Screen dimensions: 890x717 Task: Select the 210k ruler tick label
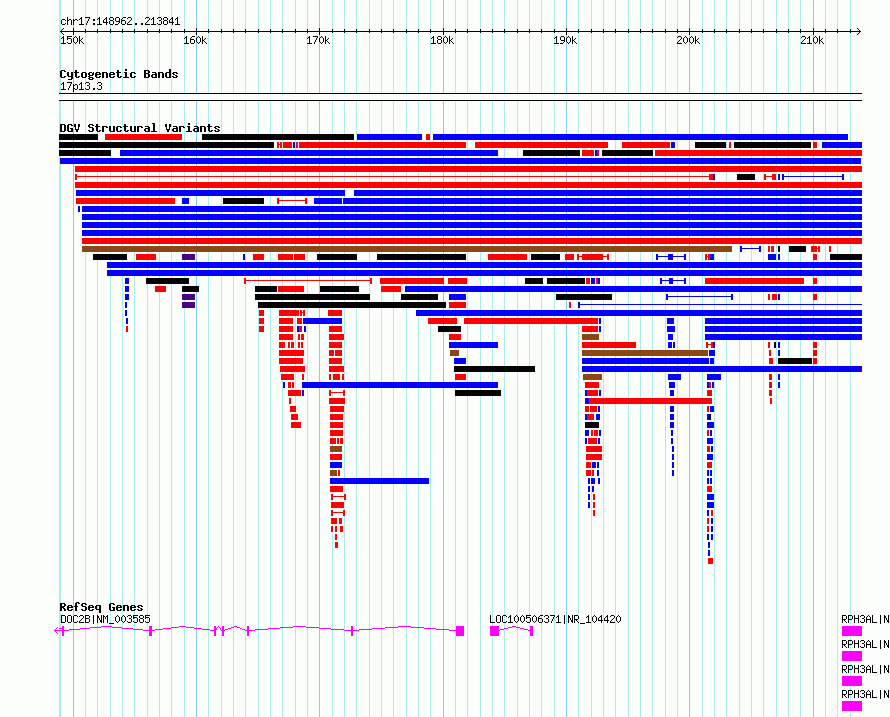812,40
